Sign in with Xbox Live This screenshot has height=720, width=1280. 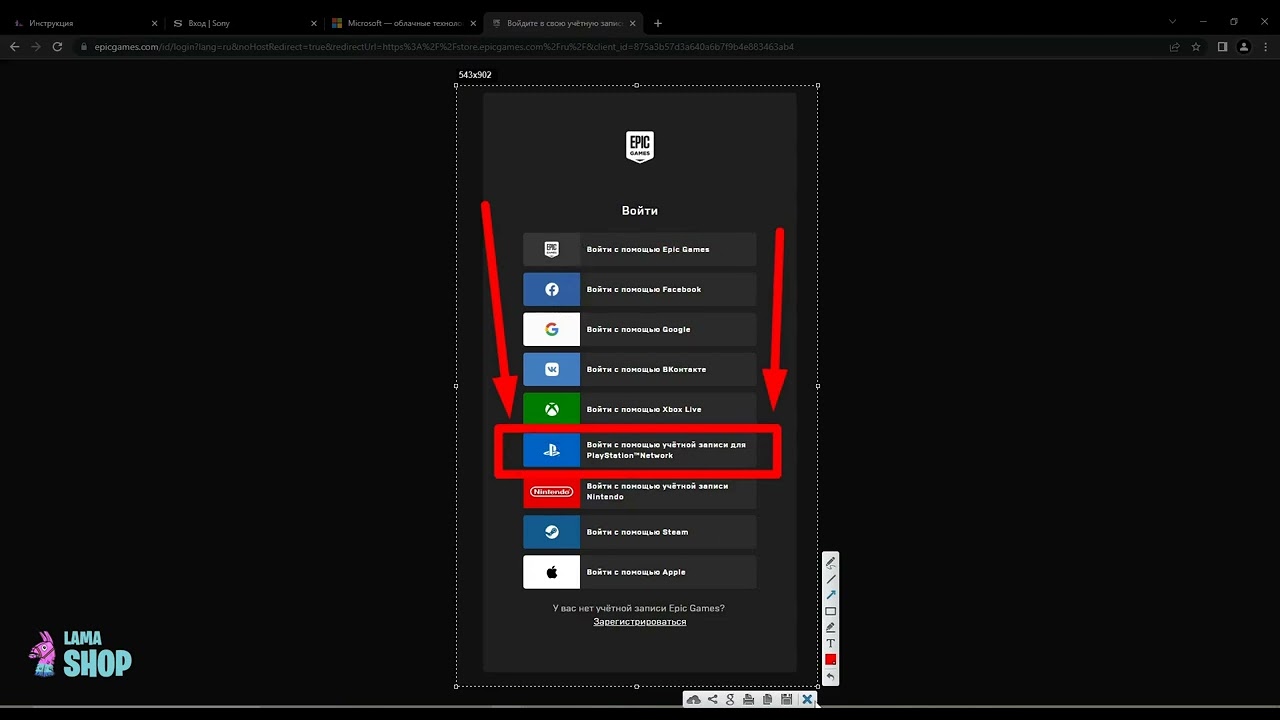[639, 409]
